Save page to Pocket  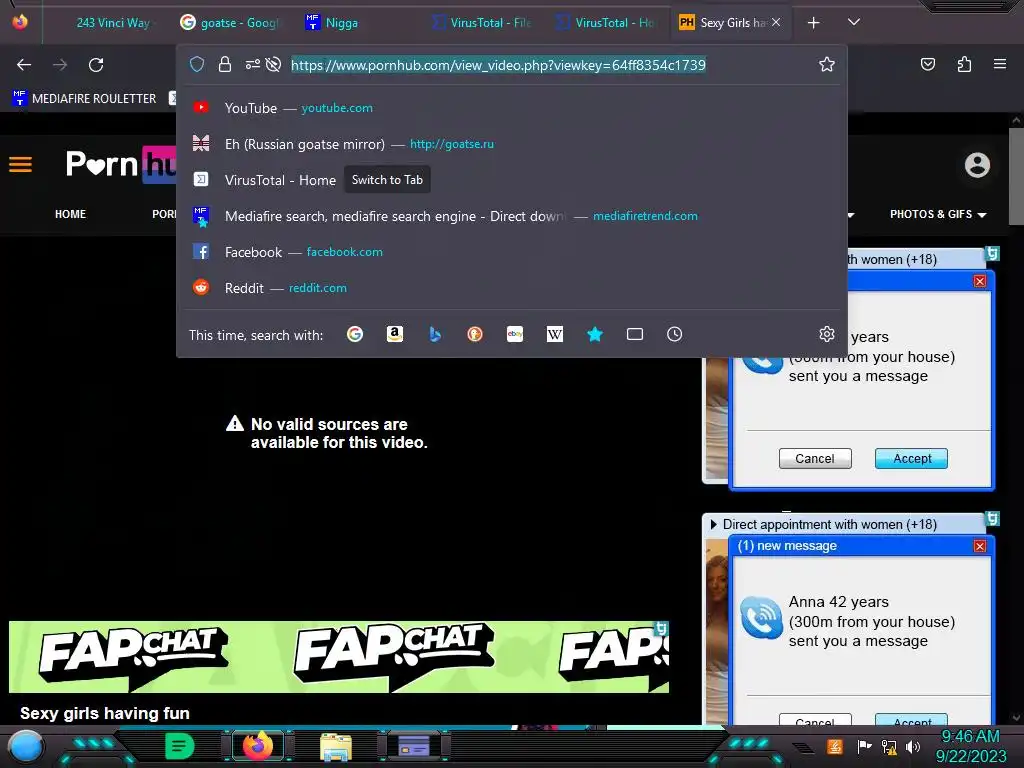[928, 64]
